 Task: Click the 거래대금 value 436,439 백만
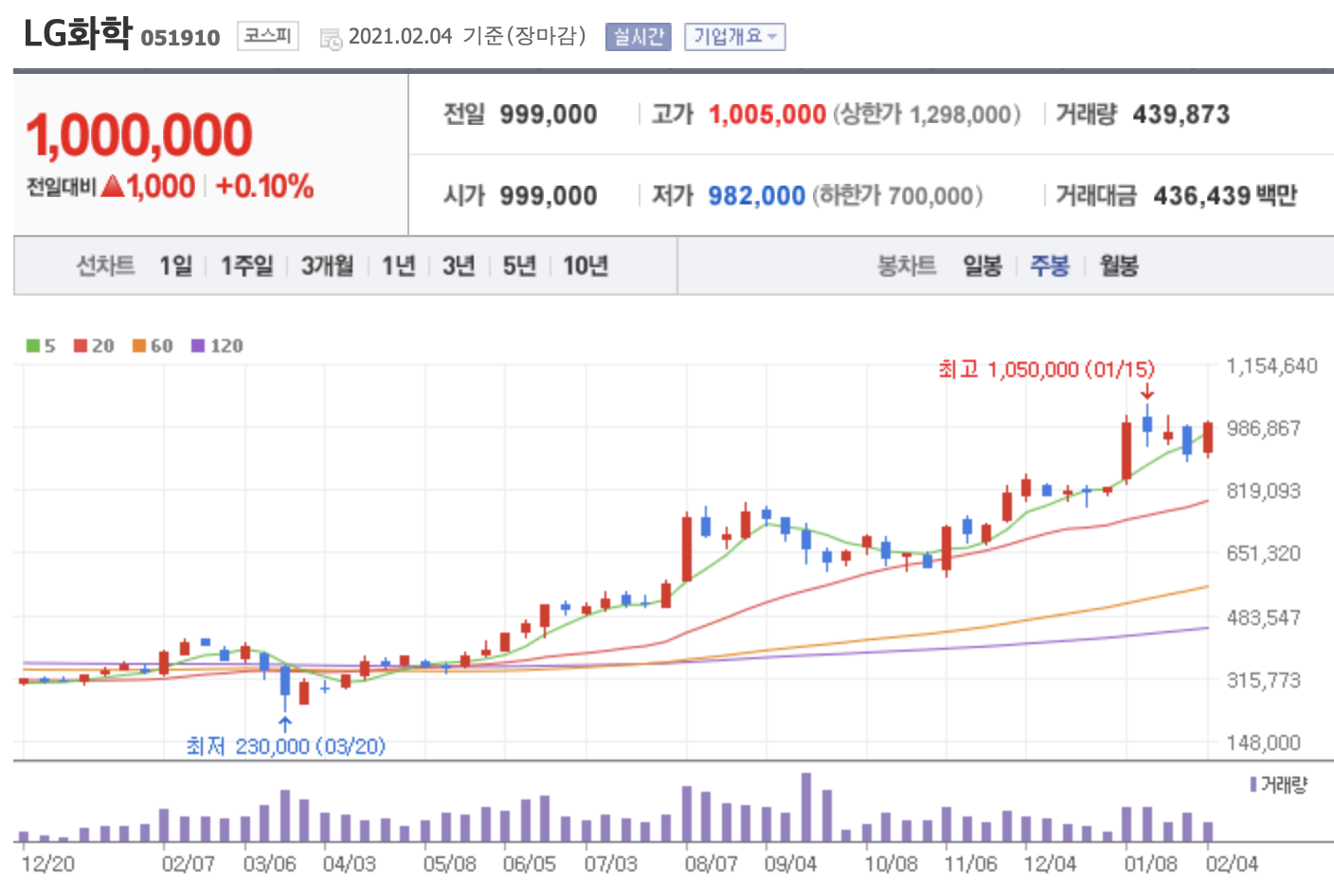[x=1225, y=196]
